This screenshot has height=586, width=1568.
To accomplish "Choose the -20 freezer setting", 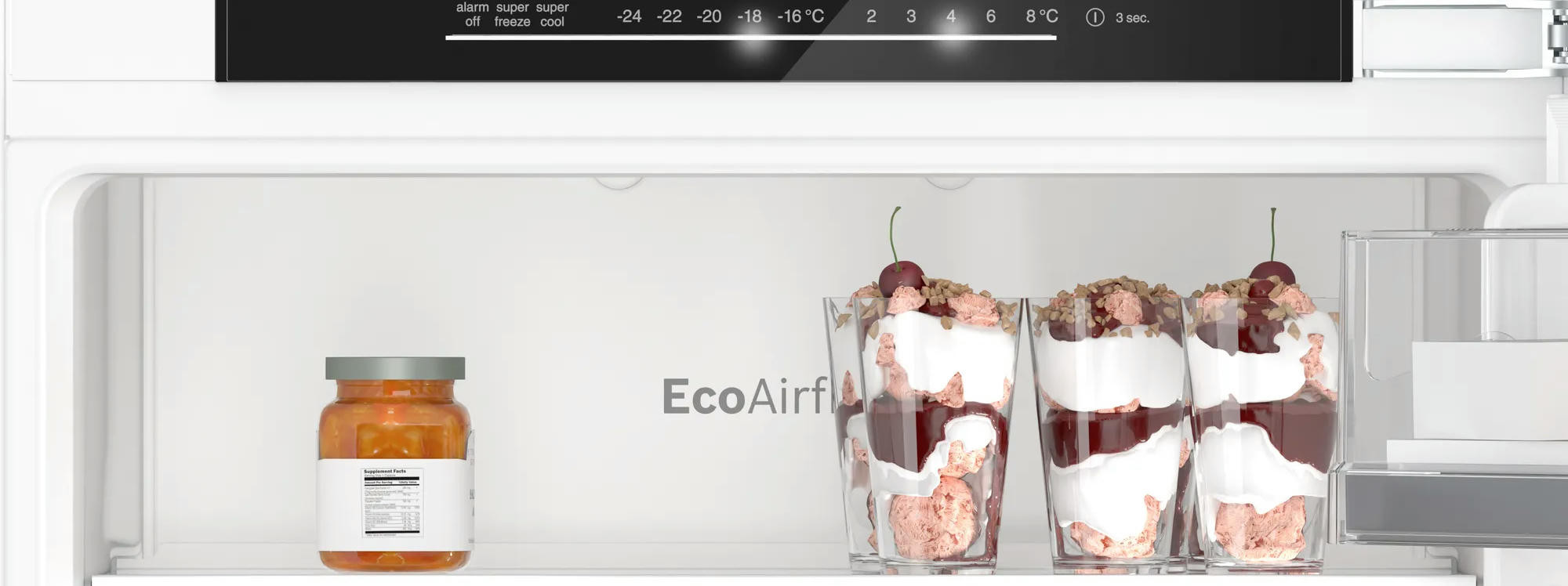I will (x=709, y=16).
